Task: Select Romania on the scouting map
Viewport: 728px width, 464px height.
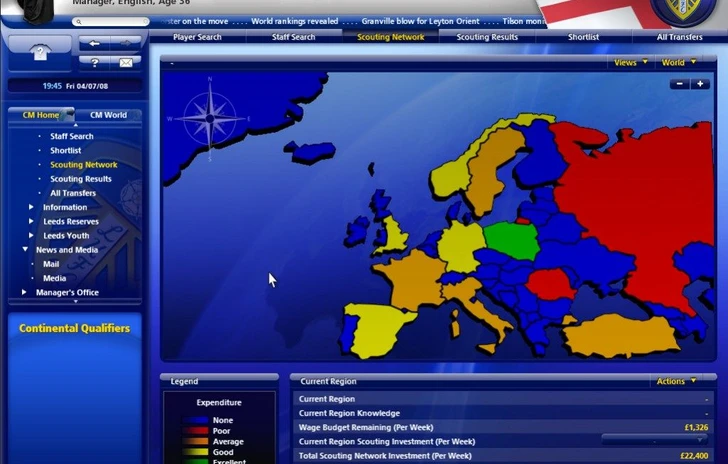Action: [551, 284]
